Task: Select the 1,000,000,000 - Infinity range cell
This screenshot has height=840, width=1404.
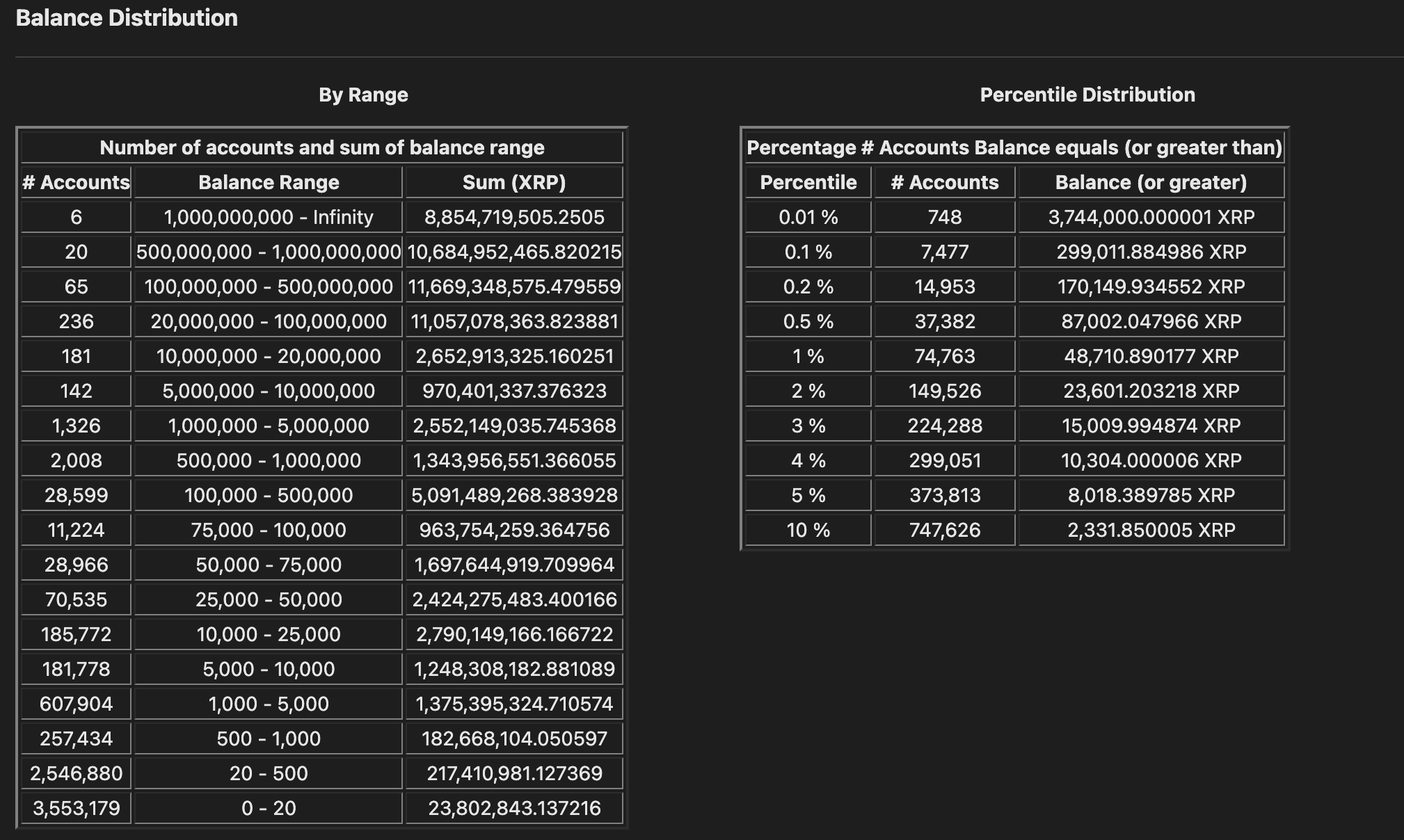Action: point(269,217)
